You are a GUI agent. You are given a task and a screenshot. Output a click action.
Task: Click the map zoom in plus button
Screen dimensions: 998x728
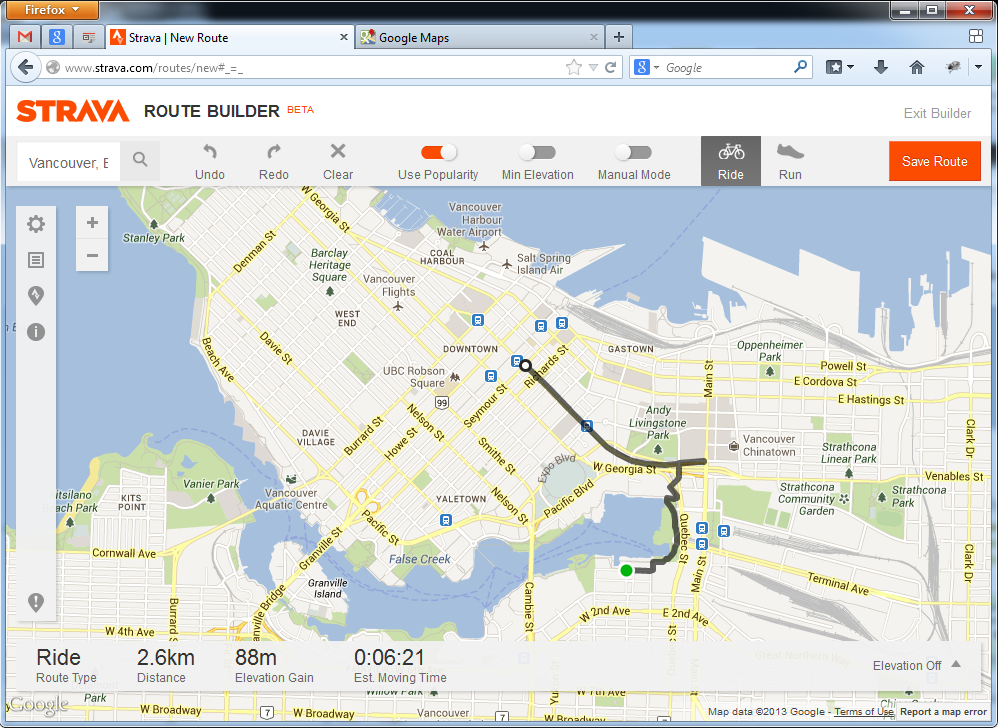(92, 223)
